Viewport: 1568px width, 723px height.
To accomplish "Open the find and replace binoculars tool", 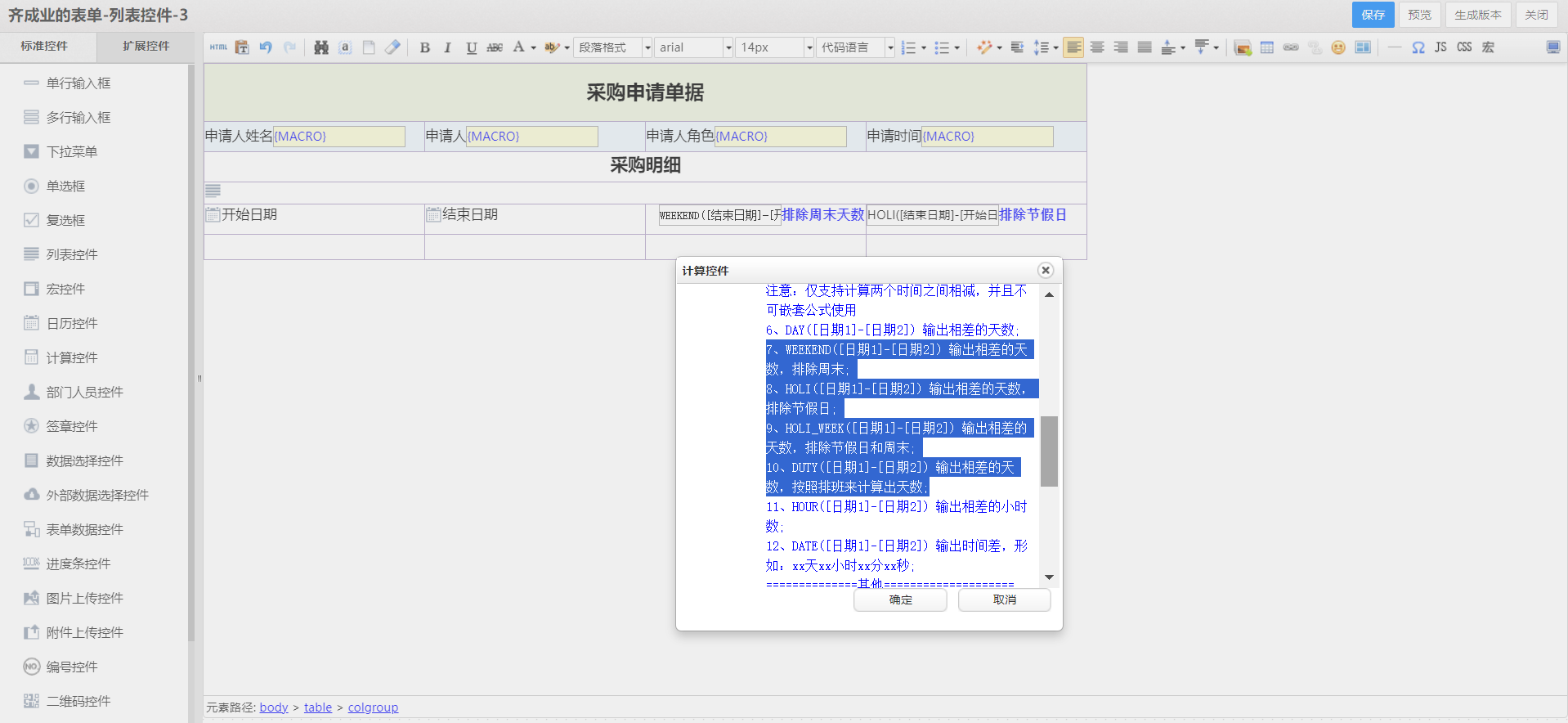I will pos(321,47).
